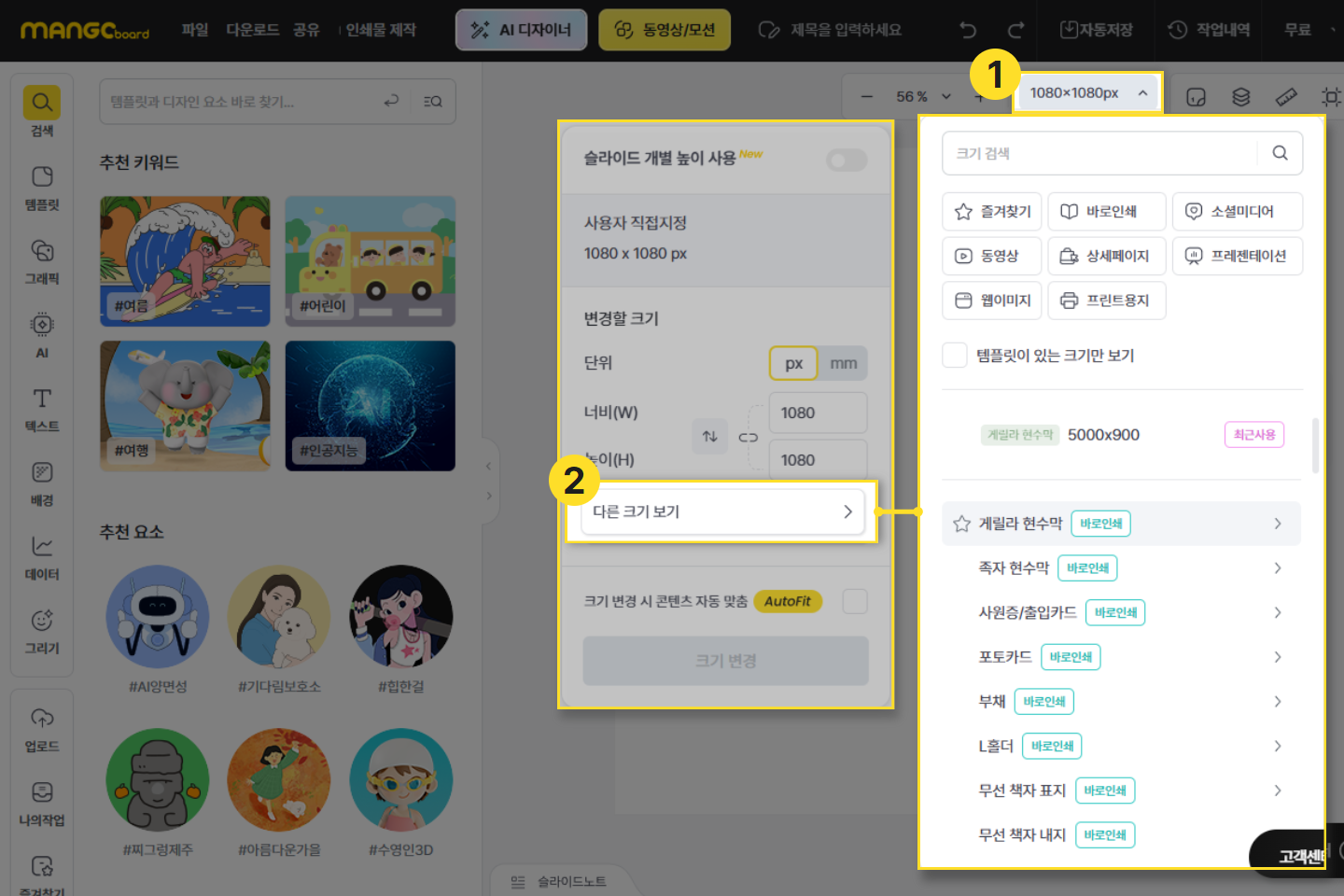Open the 템플릿 templates sidebar tab
The image size is (1344, 896).
pyautogui.click(x=42, y=188)
